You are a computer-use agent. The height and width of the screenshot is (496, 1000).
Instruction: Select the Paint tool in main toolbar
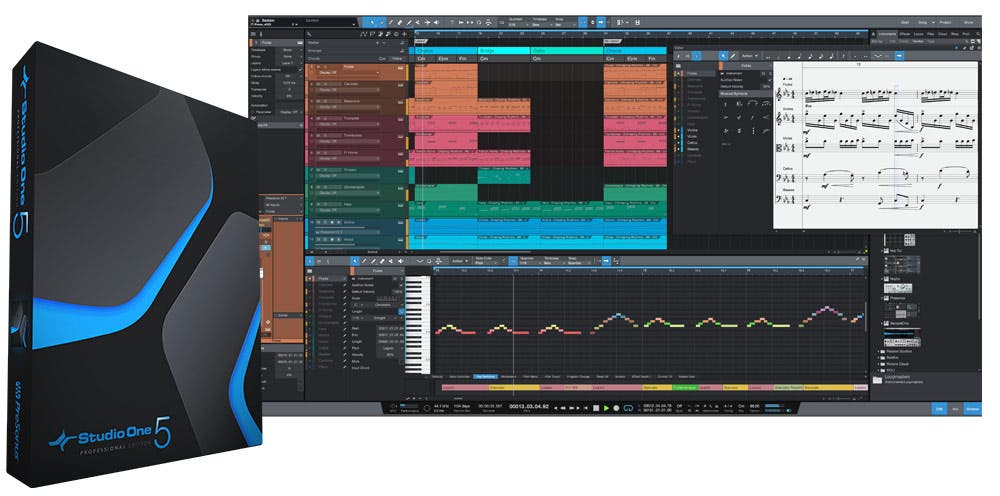click(409, 22)
